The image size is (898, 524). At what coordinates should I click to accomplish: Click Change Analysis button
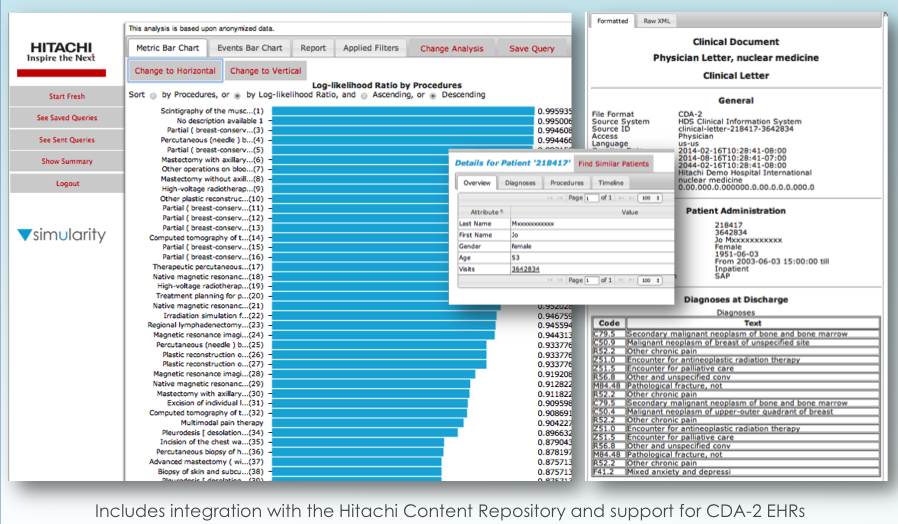point(451,49)
